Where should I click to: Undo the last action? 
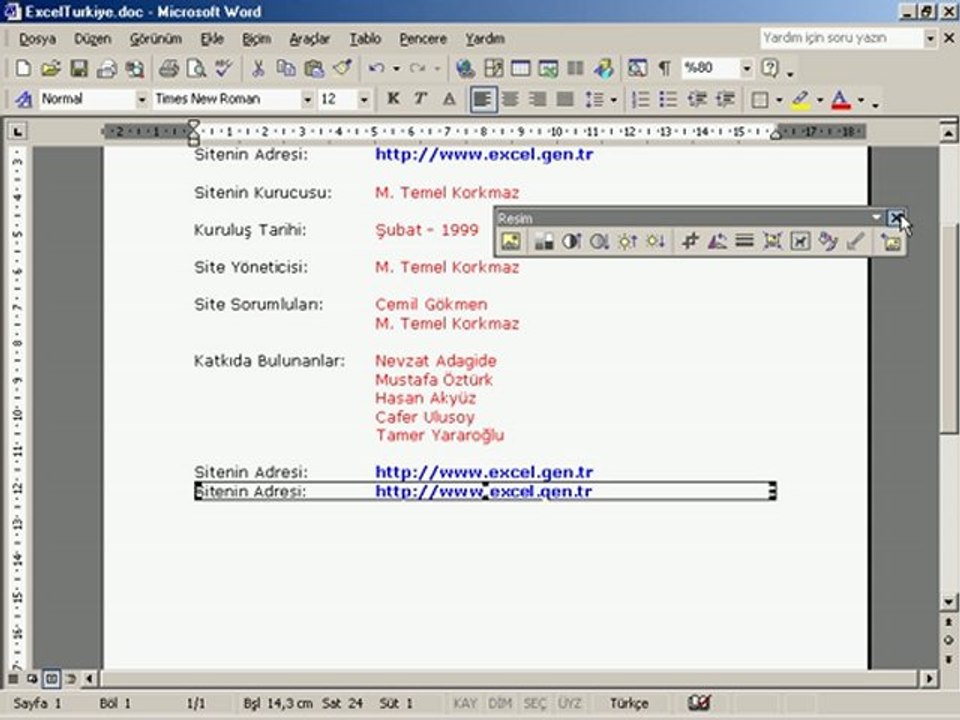[x=376, y=68]
